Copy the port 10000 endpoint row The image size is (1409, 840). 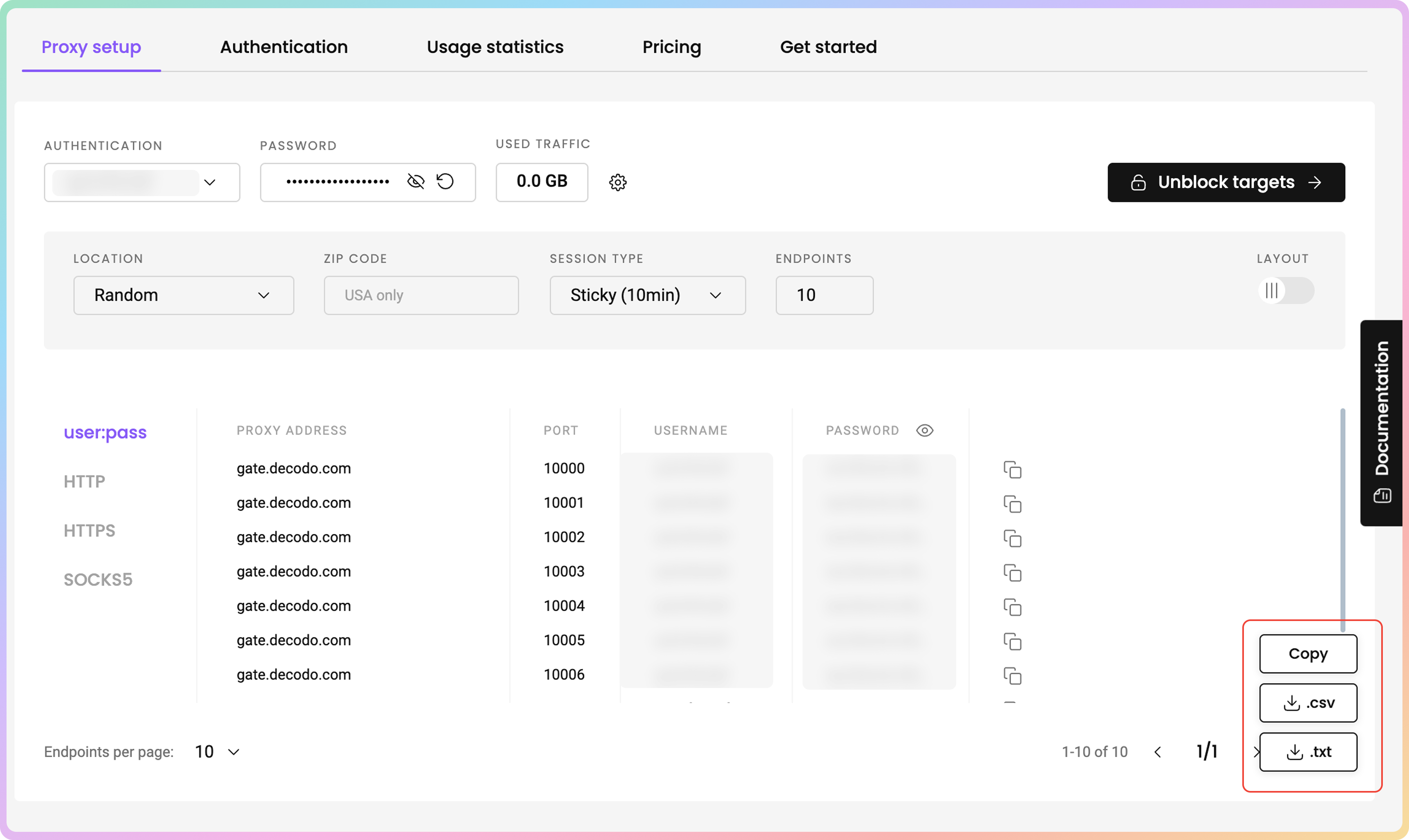point(1012,470)
